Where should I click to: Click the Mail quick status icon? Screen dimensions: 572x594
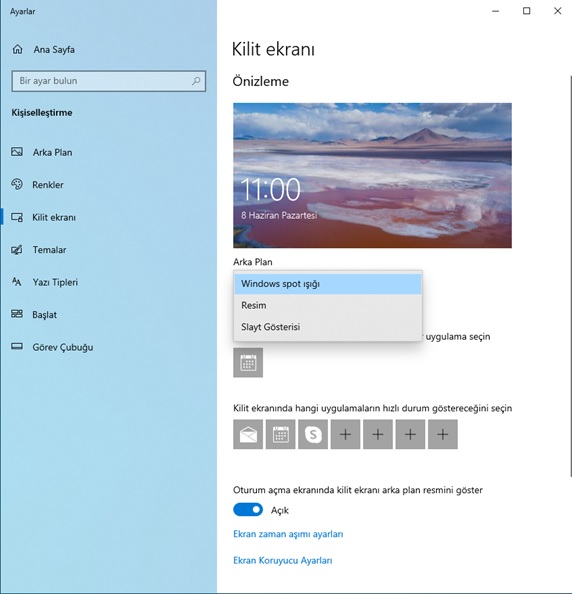(x=248, y=434)
